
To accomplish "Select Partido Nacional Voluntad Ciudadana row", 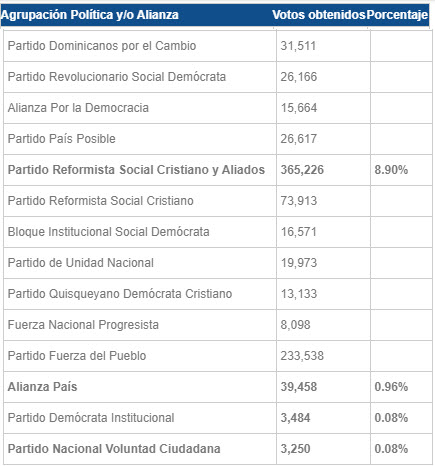I will [x=218, y=449].
